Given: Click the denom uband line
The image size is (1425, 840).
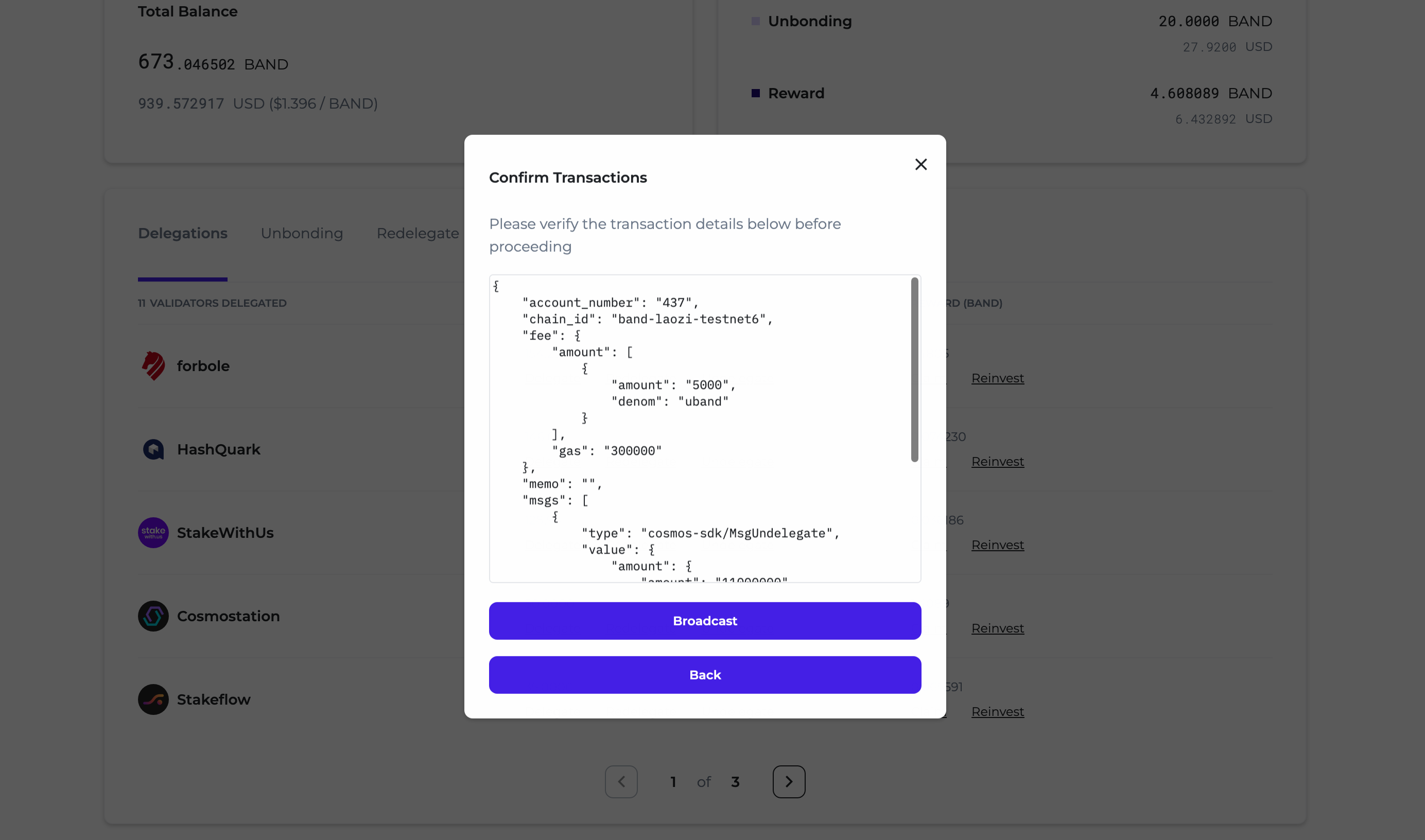Looking at the screenshot, I should [670, 402].
